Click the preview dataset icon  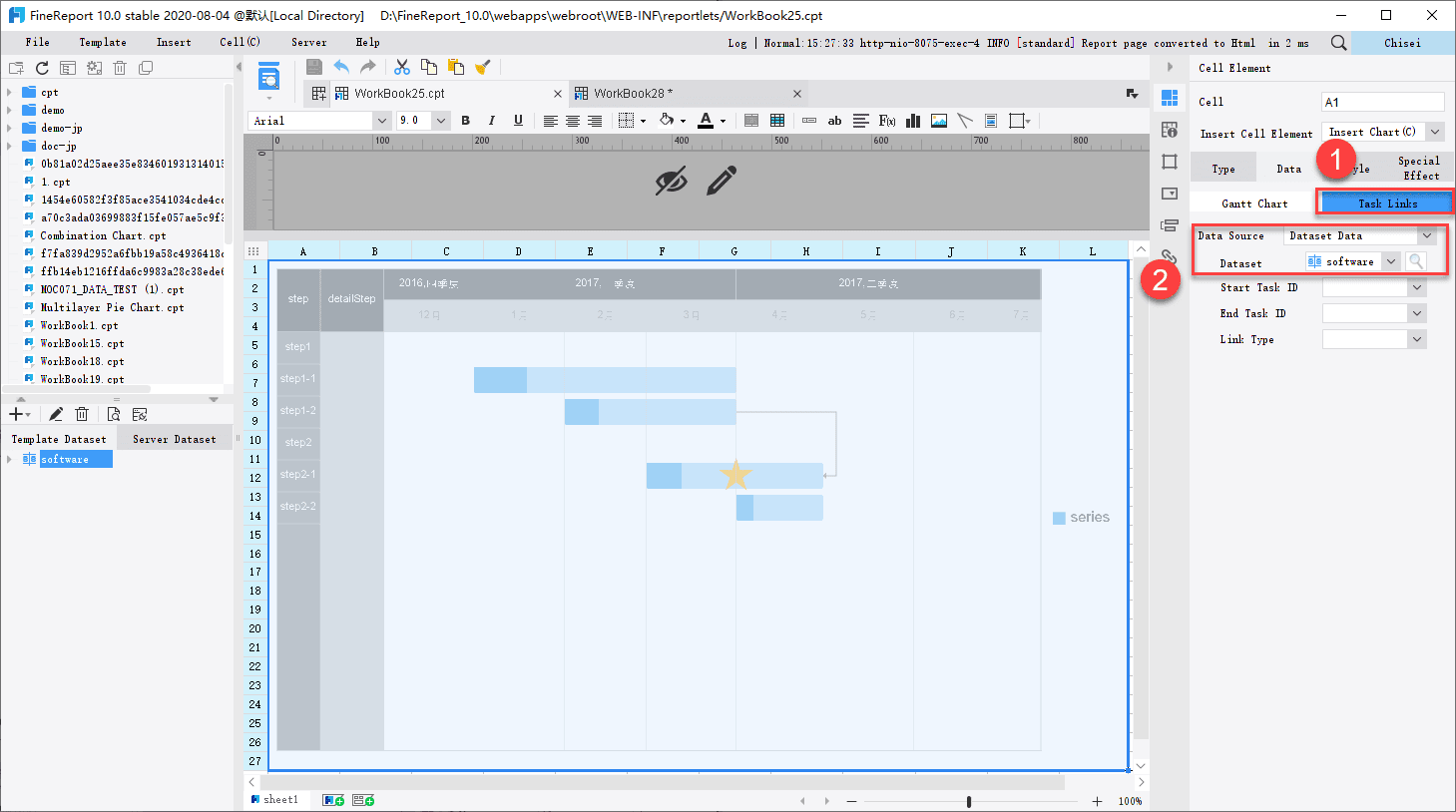point(113,413)
